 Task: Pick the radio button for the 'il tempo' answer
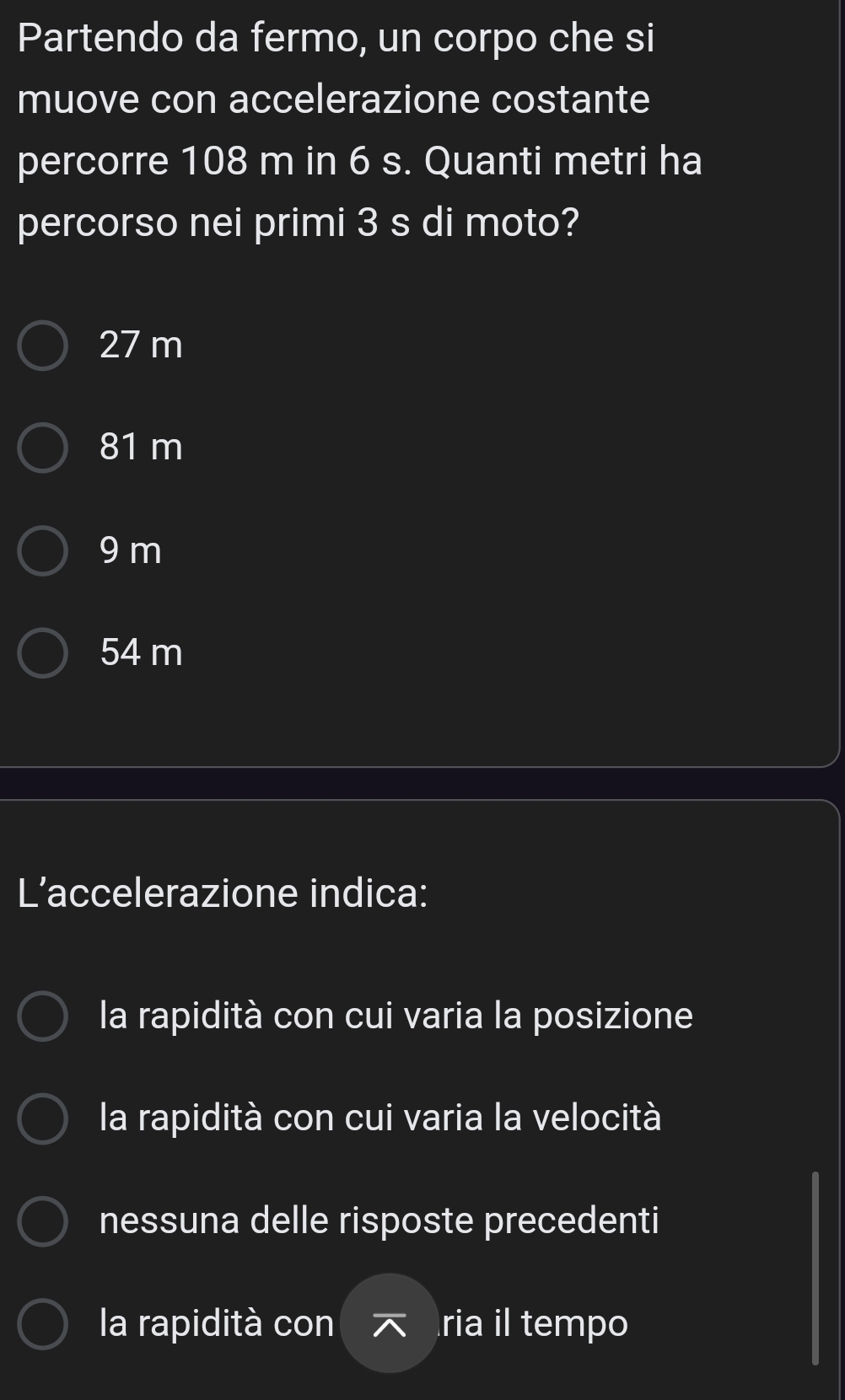[x=42, y=1323]
